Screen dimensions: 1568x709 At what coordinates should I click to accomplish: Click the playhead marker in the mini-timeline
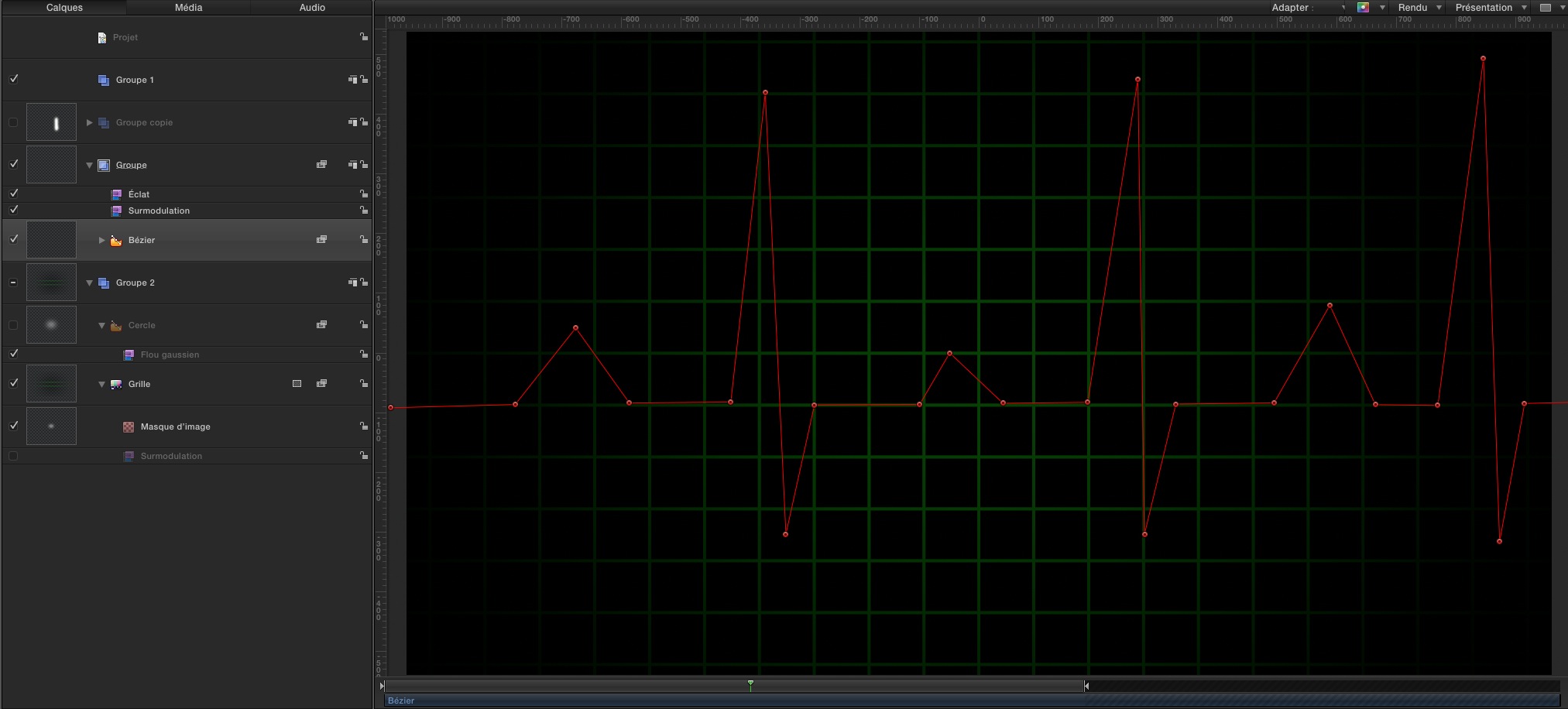(750, 684)
